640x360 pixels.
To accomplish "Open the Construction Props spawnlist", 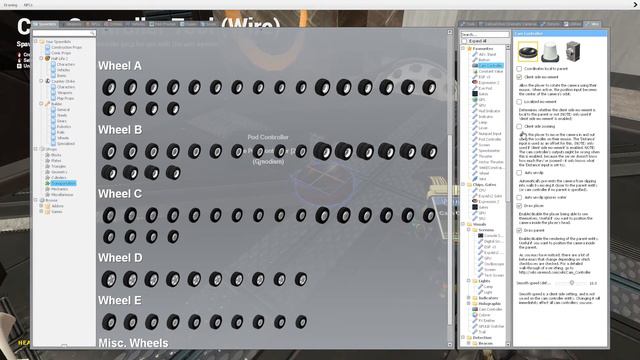I will 64,47.
